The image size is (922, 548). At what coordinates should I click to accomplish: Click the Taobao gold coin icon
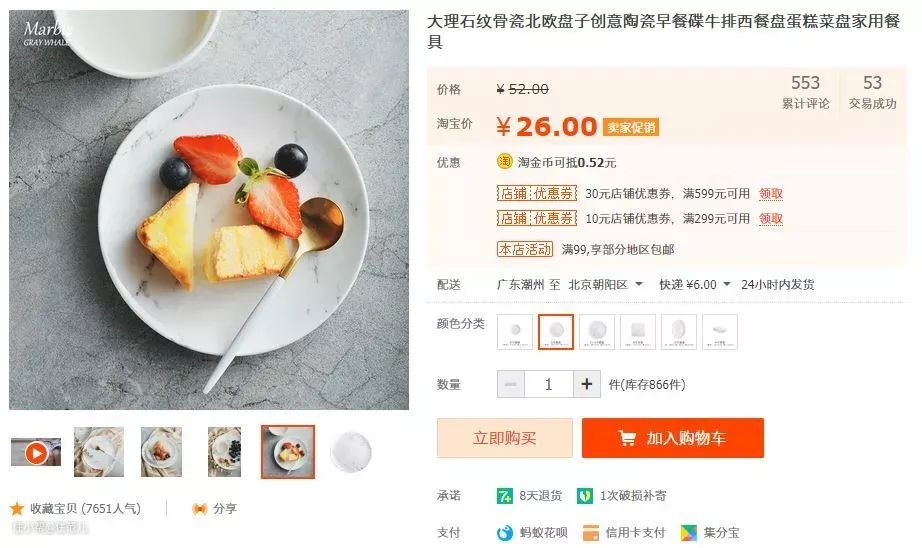tap(505, 162)
